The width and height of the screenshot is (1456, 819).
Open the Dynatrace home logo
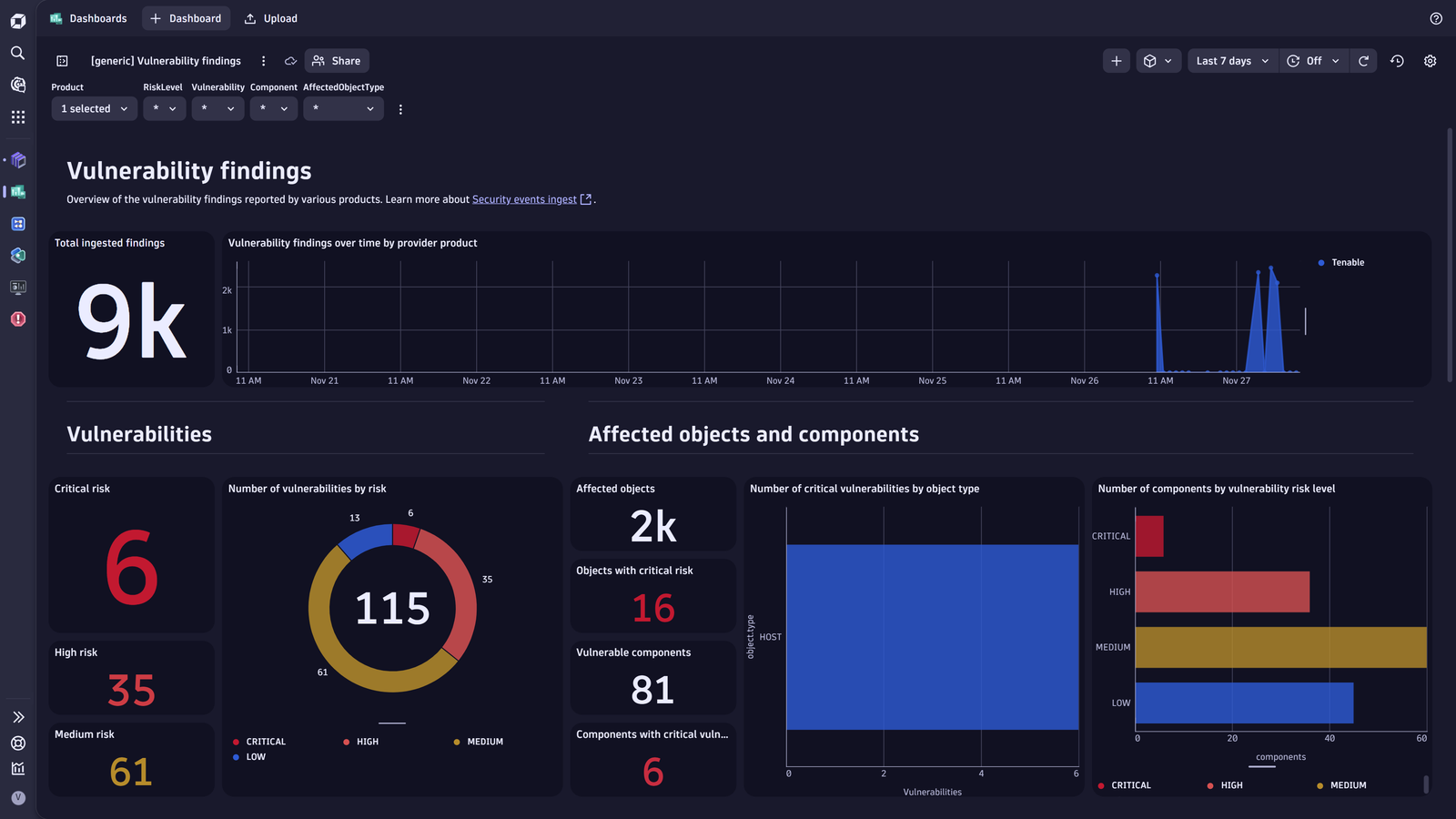(17, 20)
